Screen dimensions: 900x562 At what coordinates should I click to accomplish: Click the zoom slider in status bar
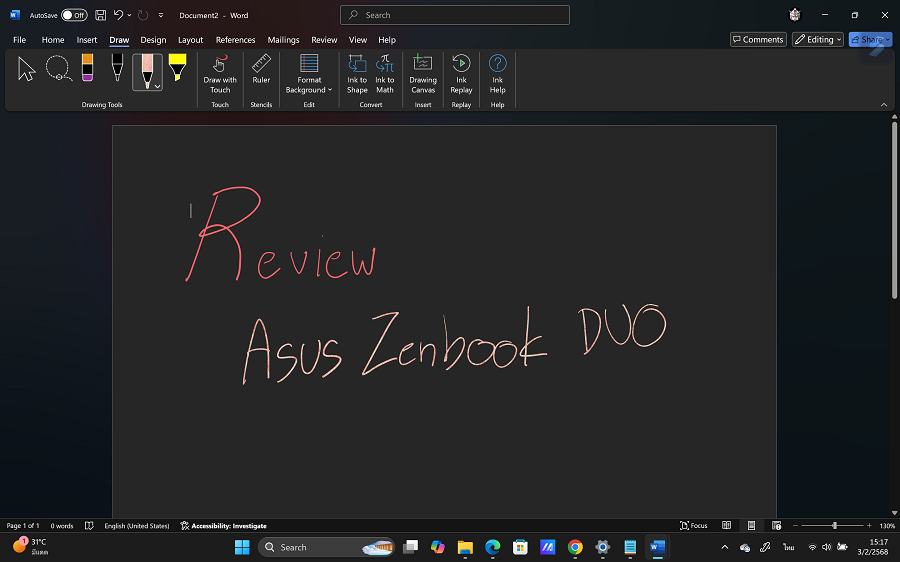834,525
